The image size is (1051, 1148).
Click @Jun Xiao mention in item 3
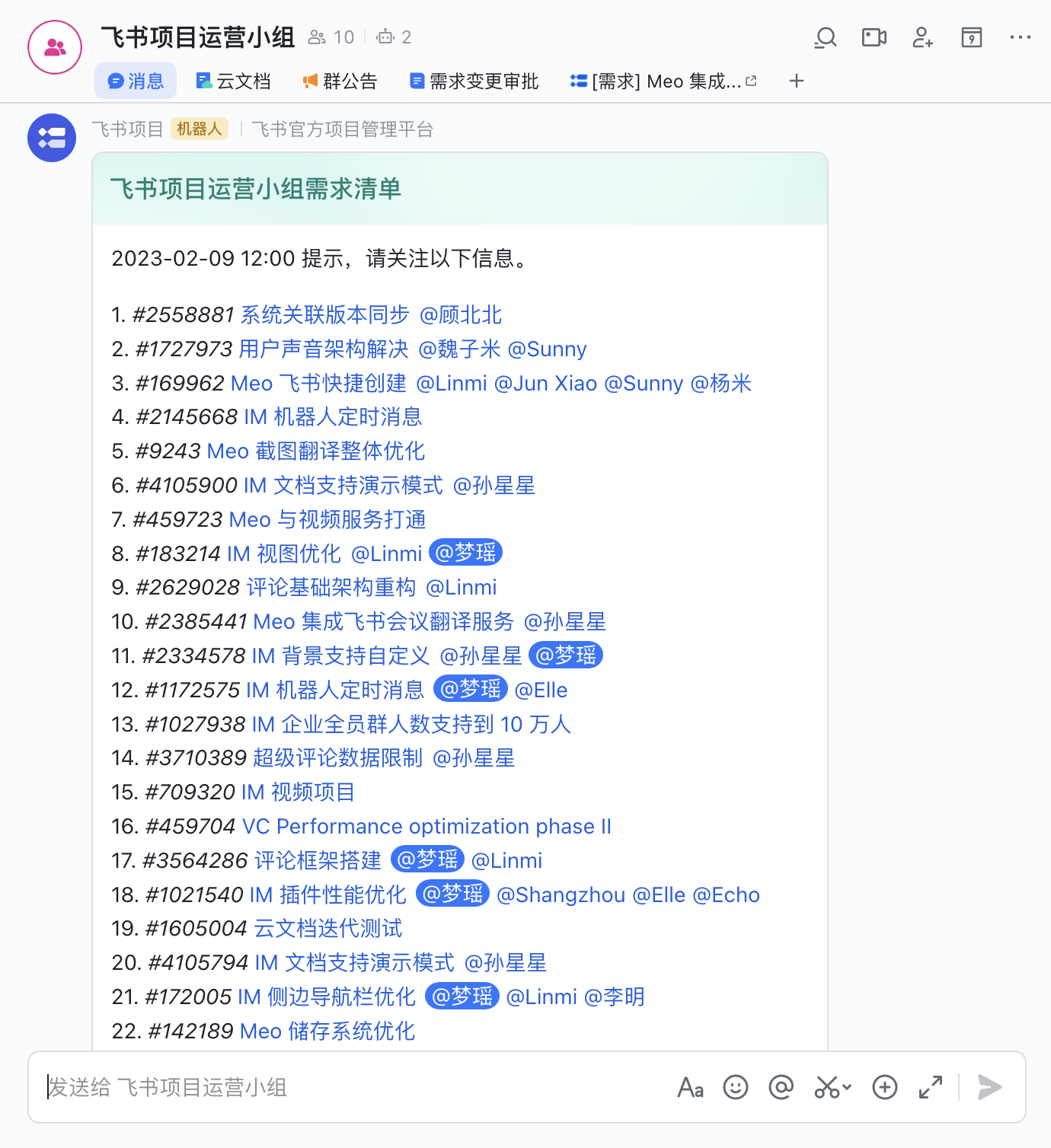pyautogui.click(x=545, y=383)
